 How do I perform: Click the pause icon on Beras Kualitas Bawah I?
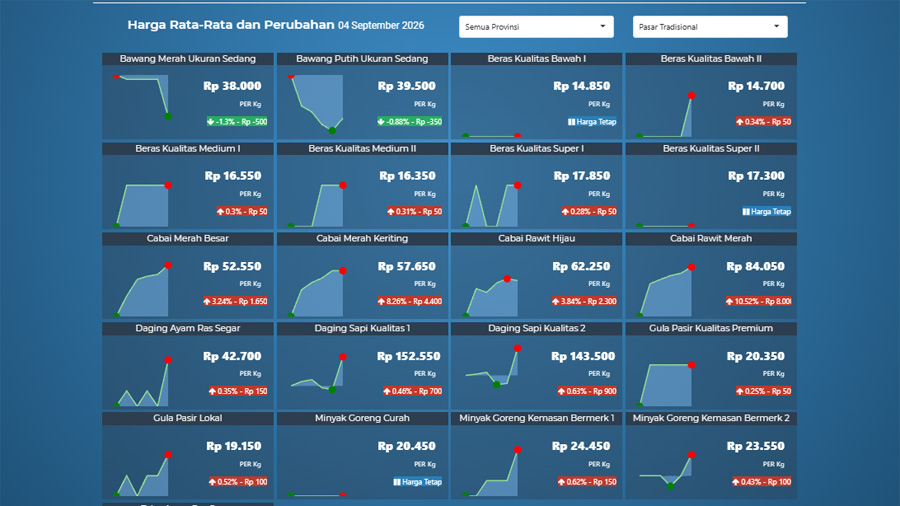pyautogui.click(x=572, y=122)
